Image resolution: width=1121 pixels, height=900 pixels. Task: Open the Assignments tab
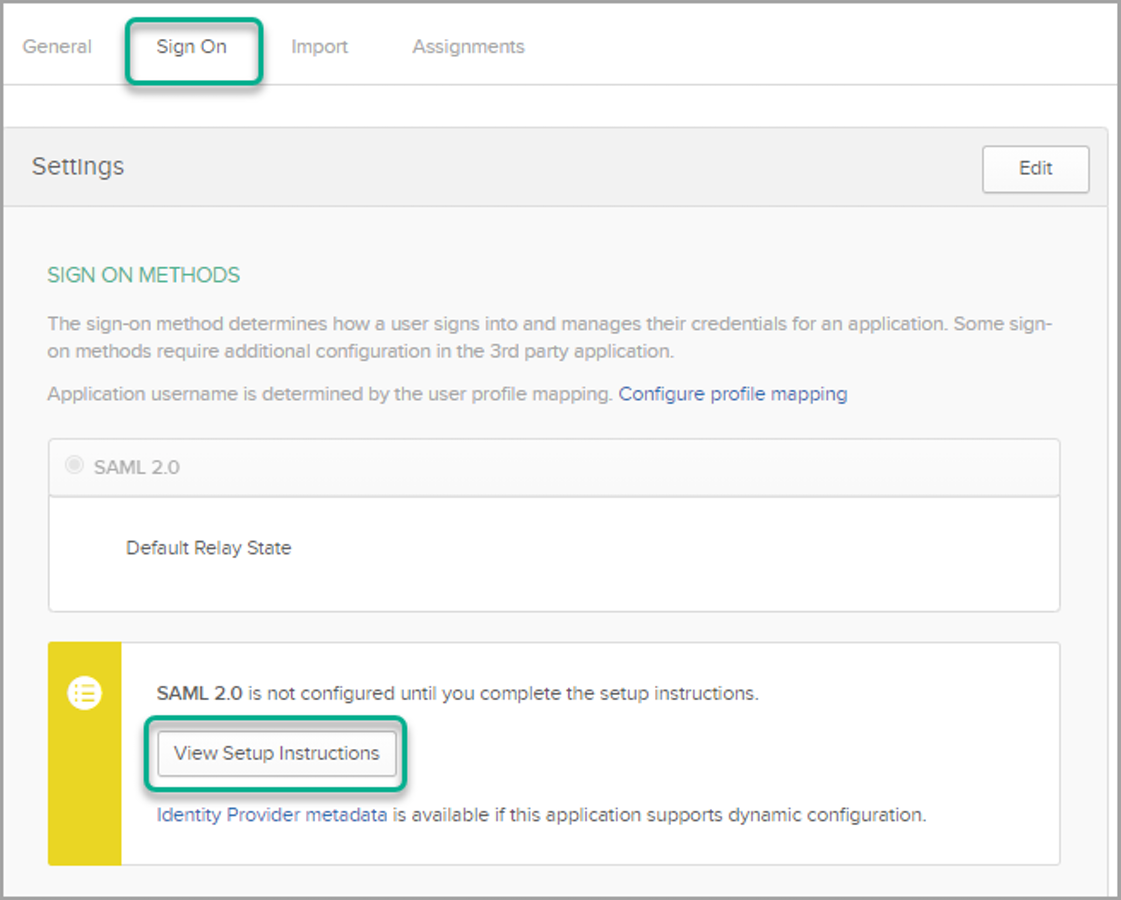468,47
